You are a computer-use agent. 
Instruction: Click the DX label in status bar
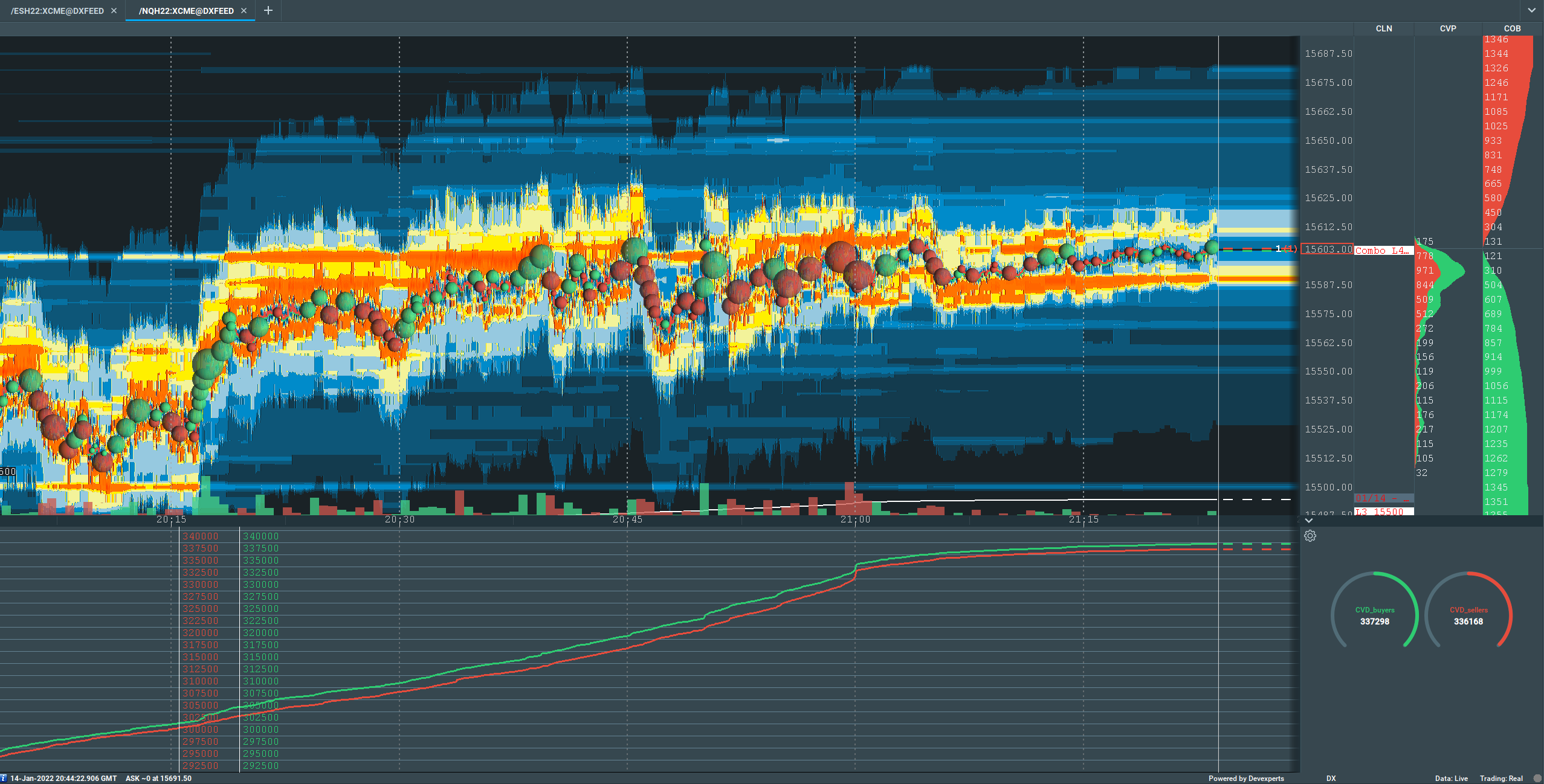[x=1331, y=778]
